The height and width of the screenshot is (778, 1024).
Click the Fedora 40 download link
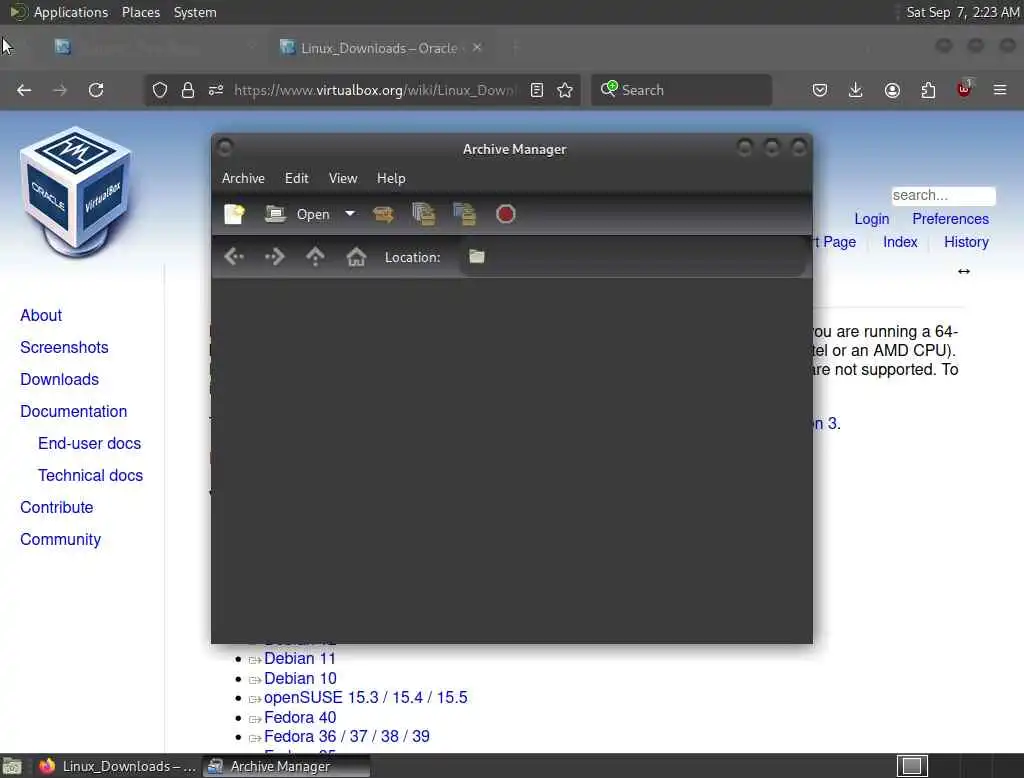click(x=300, y=718)
